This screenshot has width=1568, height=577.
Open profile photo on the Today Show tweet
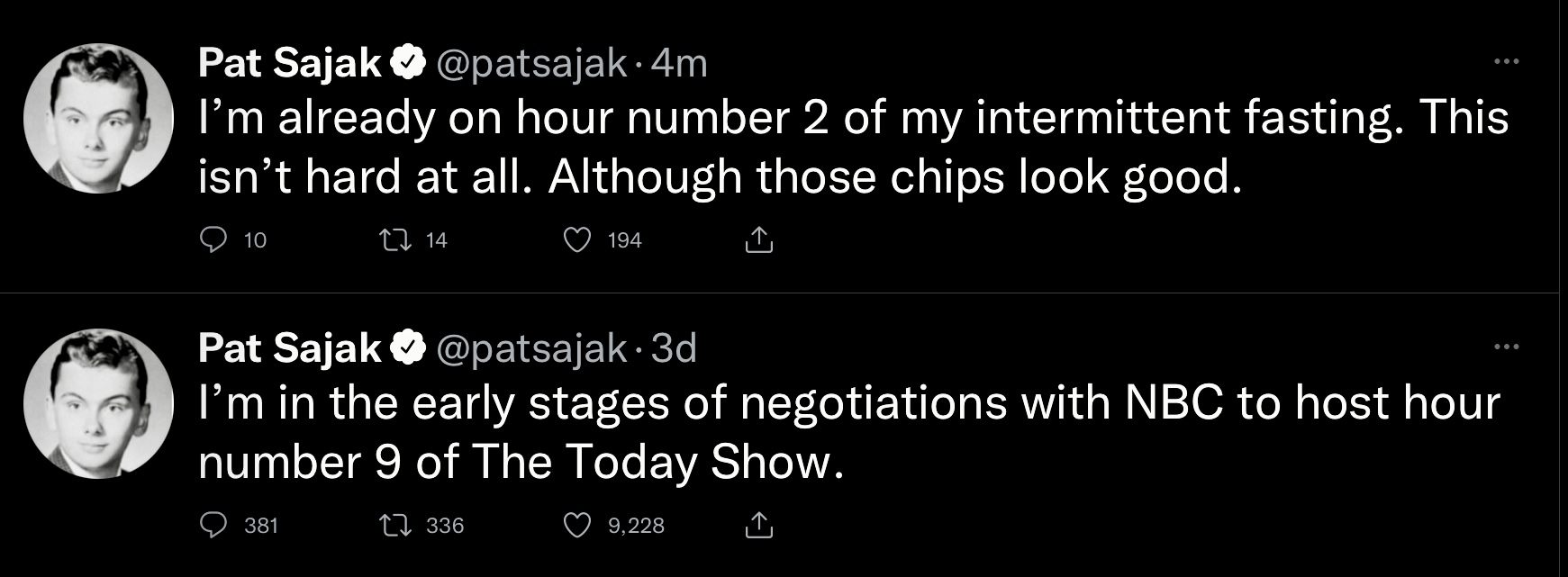click(98, 403)
